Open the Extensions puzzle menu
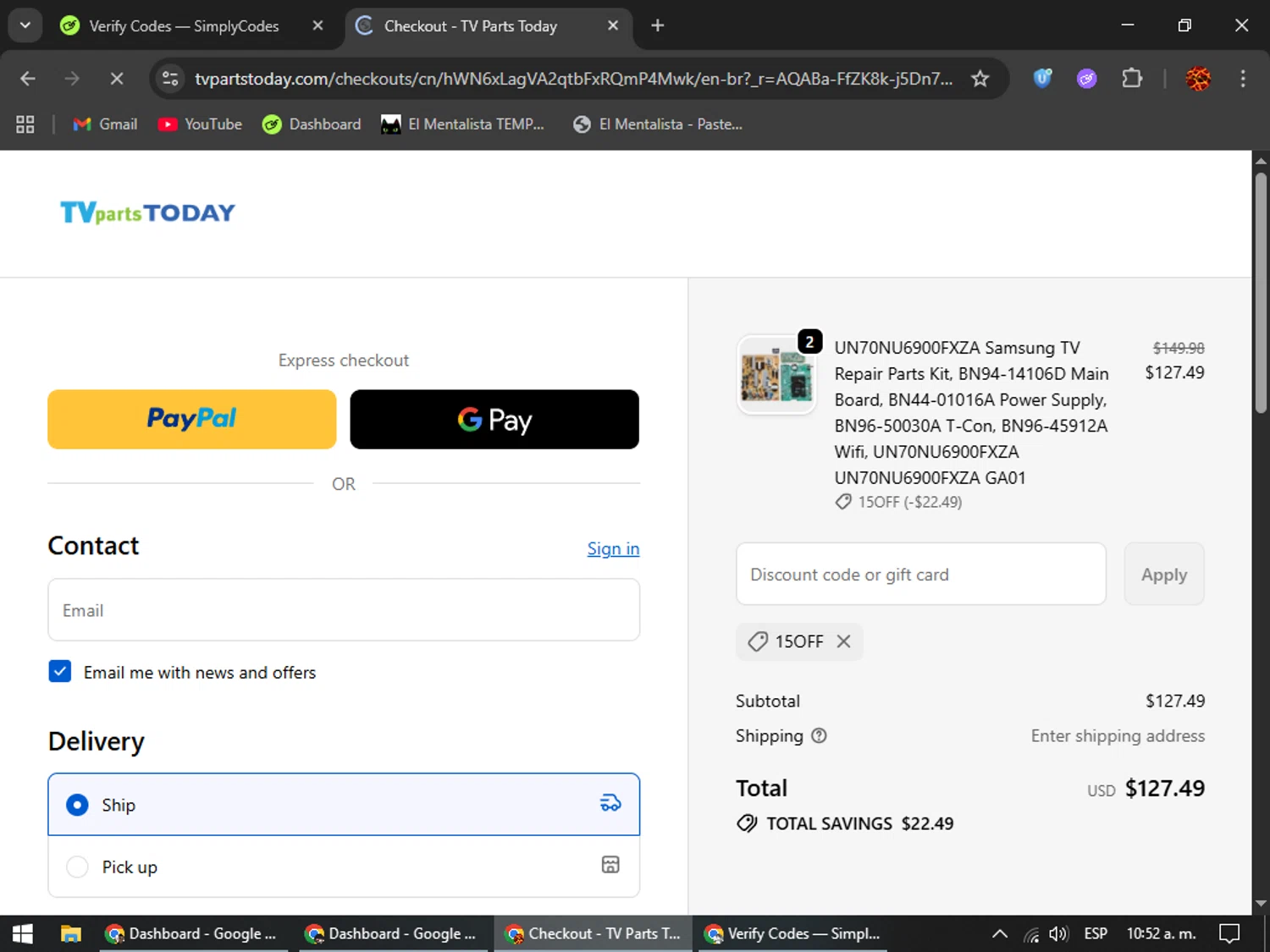This screenshot has height=952, width=1270. [1131, 79]
